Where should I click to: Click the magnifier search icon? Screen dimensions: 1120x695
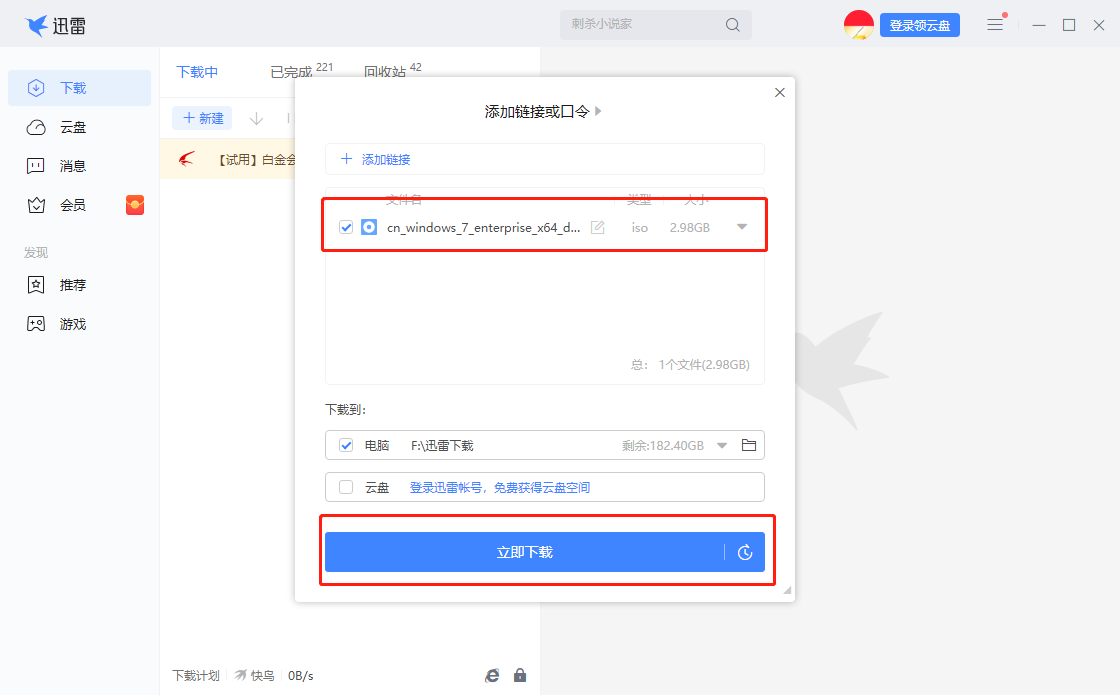tap(732, 25)
